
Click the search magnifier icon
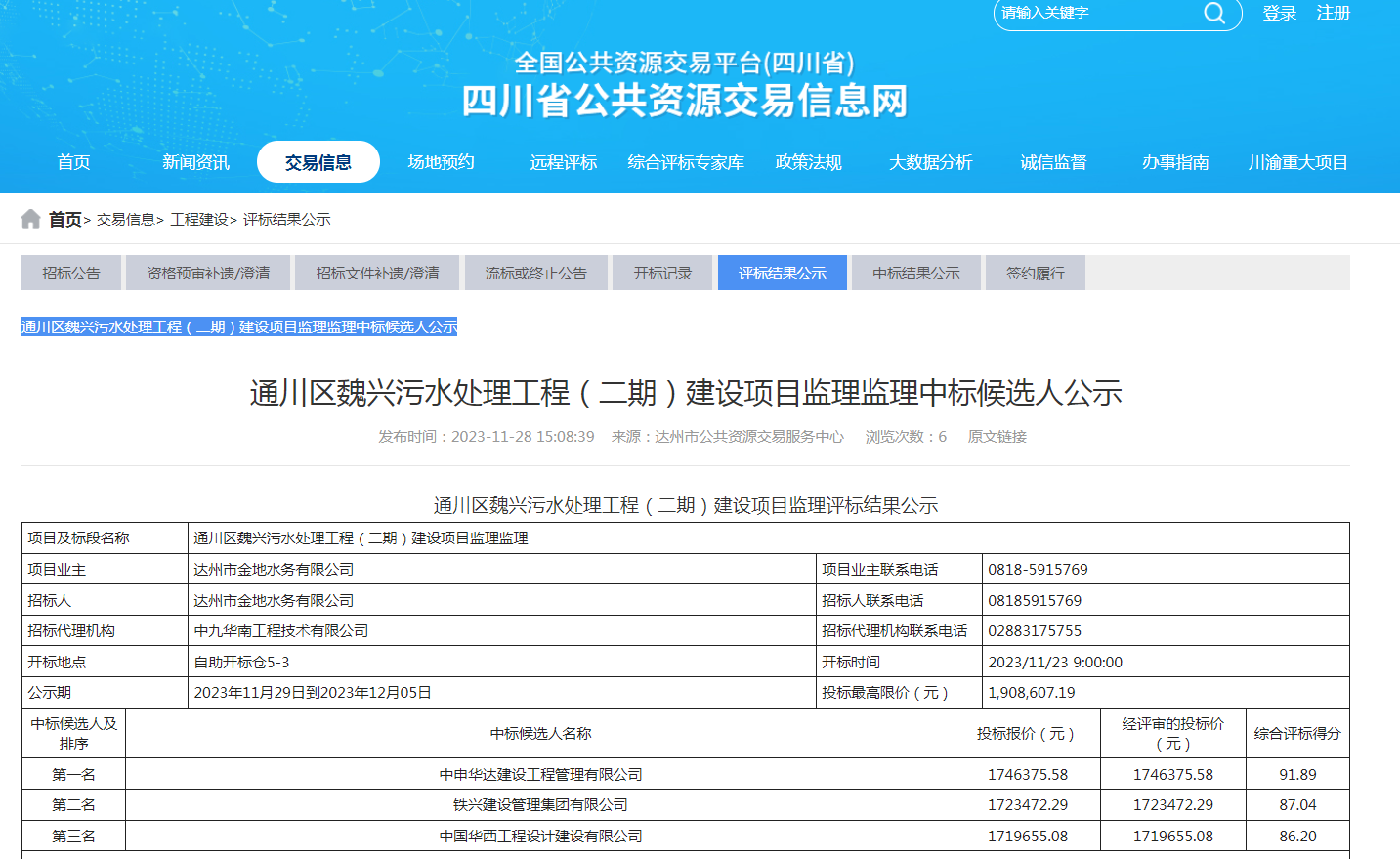1214,15
